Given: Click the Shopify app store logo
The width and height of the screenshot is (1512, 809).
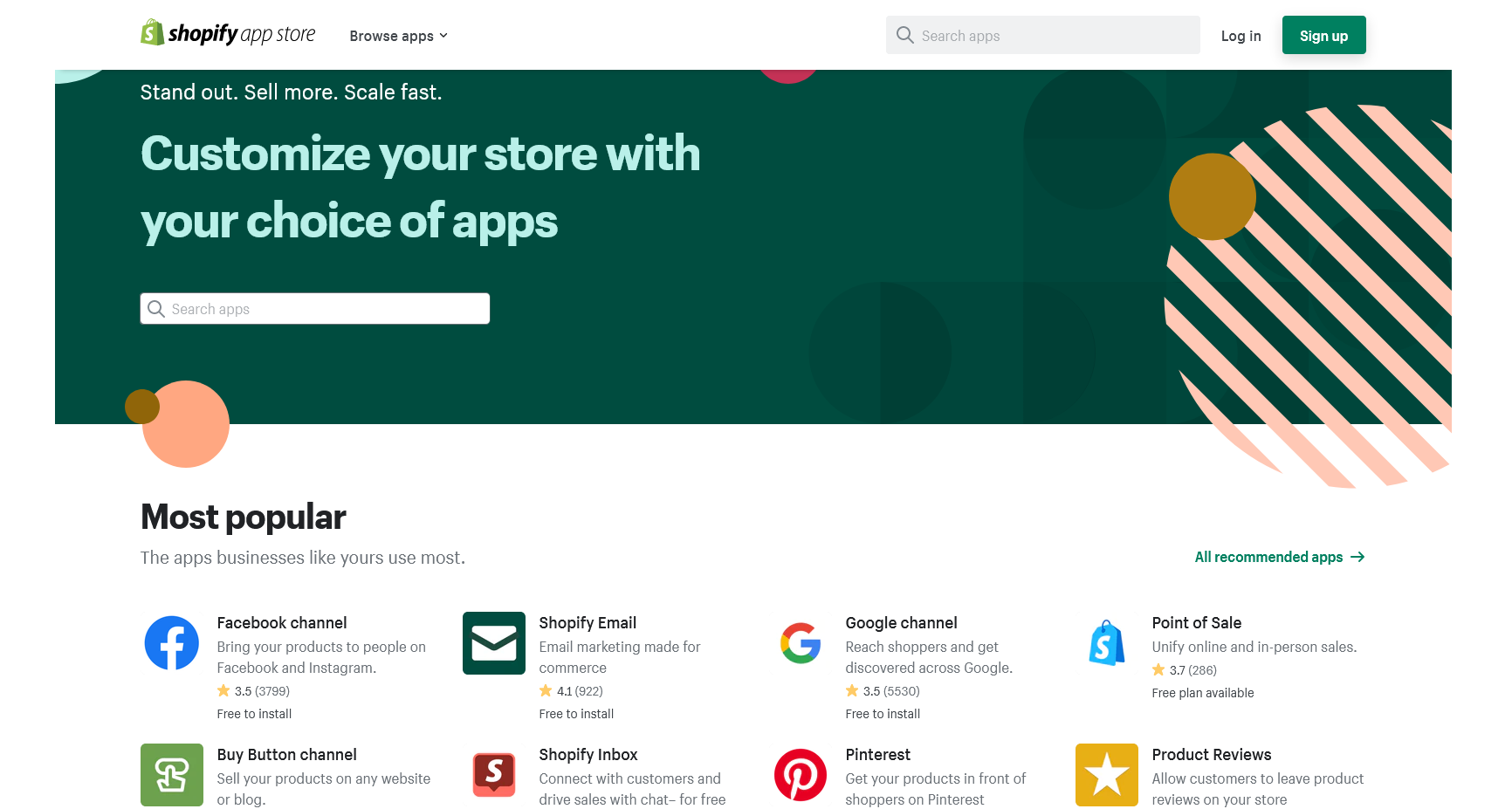Looking at the screenshot, I should 228,34.
